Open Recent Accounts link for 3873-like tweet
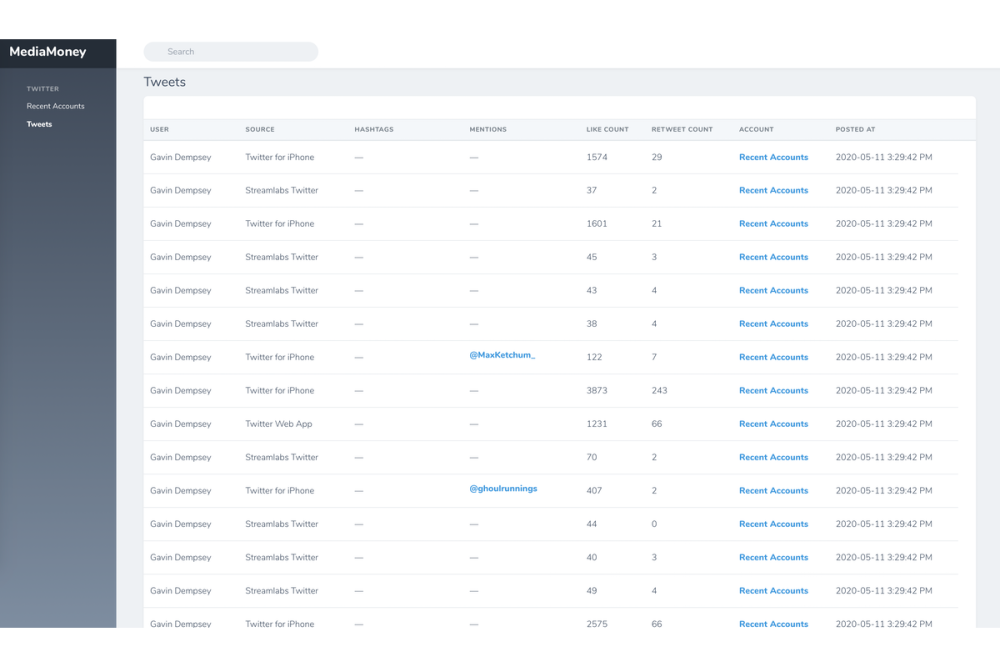 click(x=773, y=391)
